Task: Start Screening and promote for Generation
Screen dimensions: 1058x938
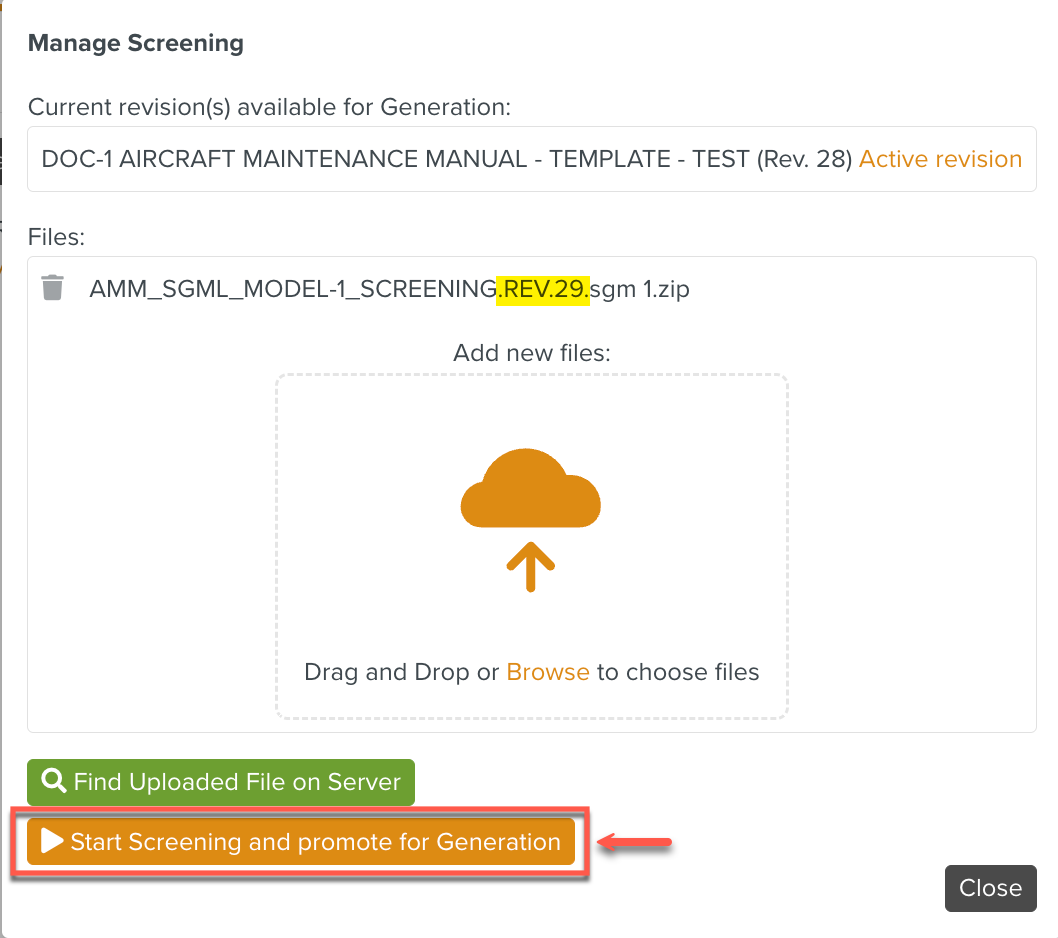Action: tap(301, 842)
